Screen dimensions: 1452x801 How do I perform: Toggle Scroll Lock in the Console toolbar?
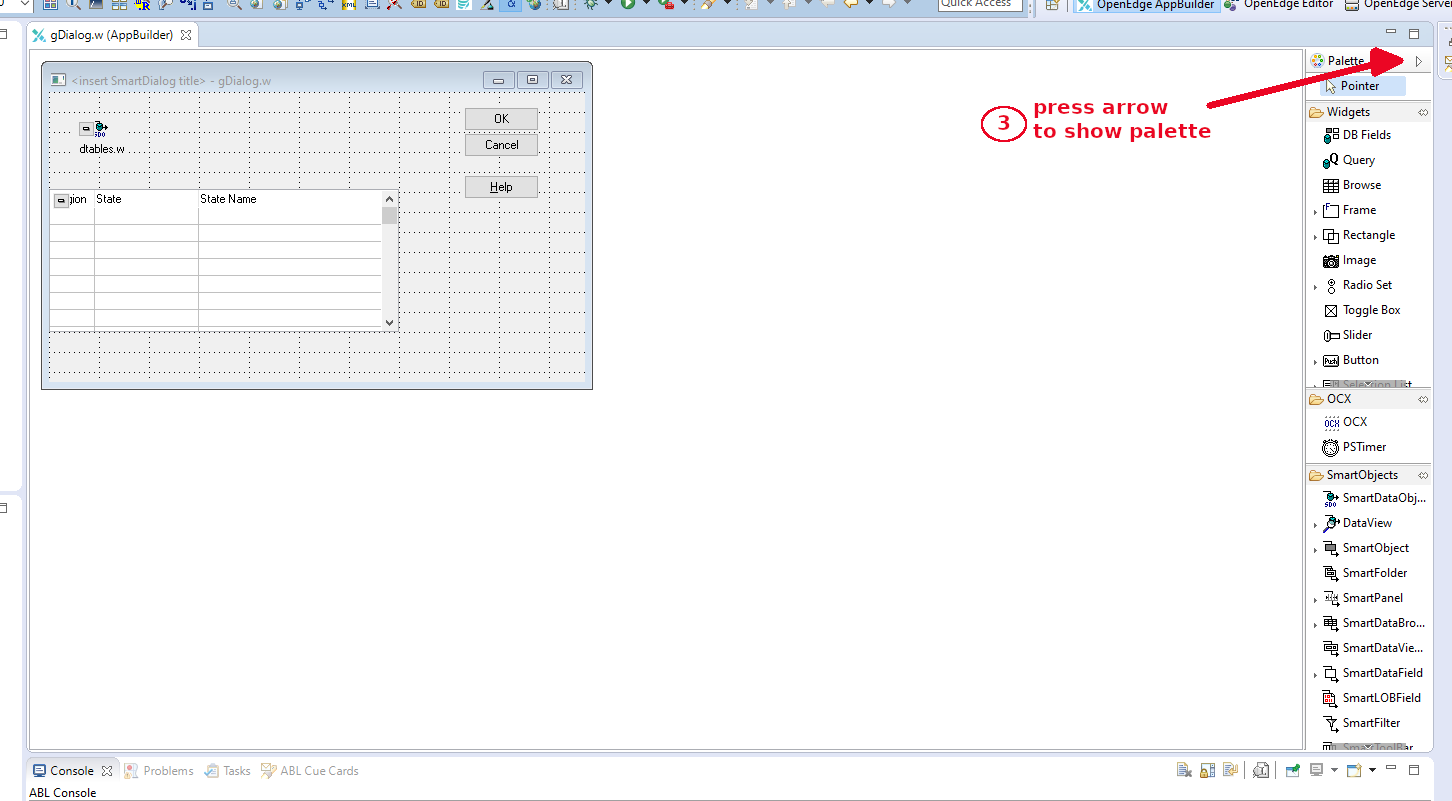[1208, 770]
